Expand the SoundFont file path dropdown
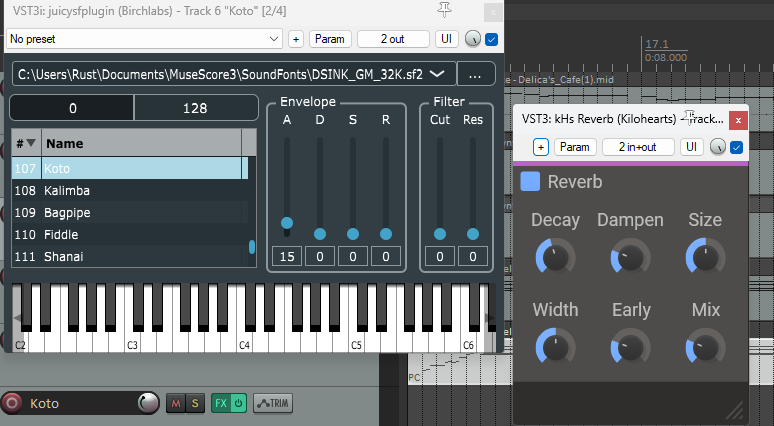The width and height of the screenshot is (774, 426). (x=436, y=74)
